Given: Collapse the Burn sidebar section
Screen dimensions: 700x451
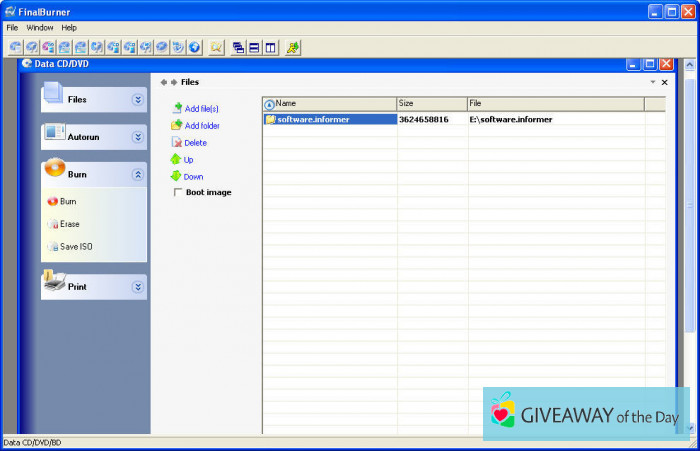Looking at the screenshot, I should 138,174.
